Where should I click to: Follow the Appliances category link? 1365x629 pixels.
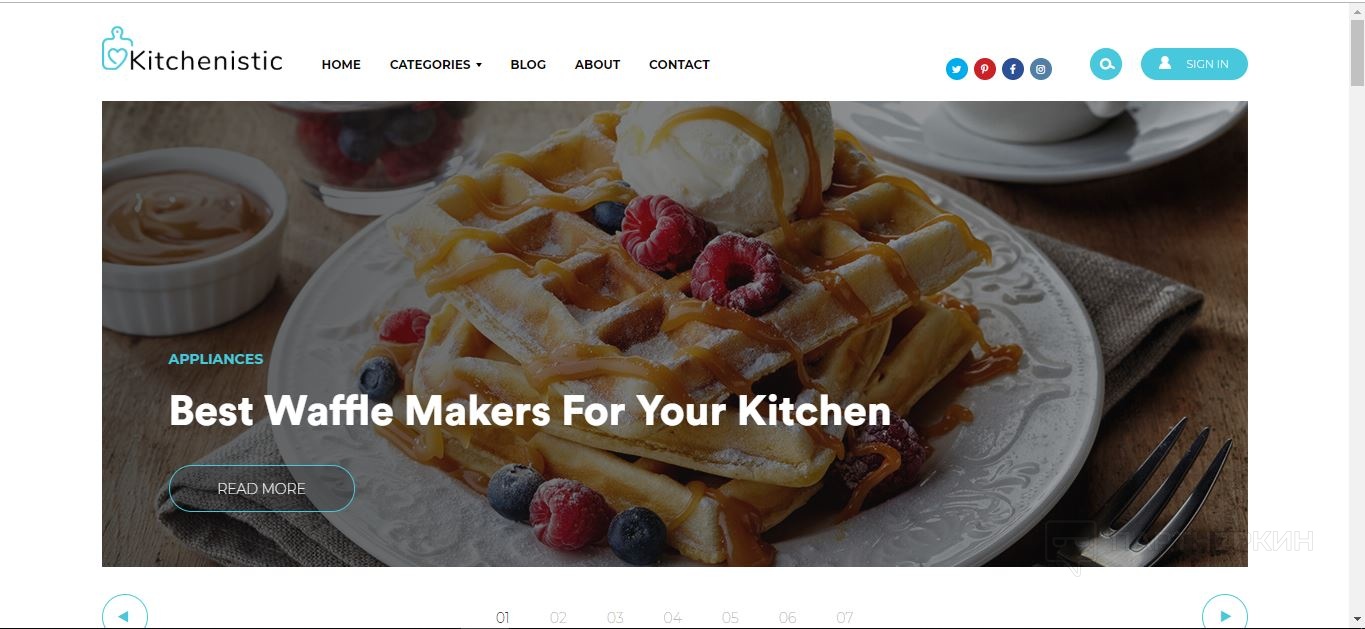216,359
